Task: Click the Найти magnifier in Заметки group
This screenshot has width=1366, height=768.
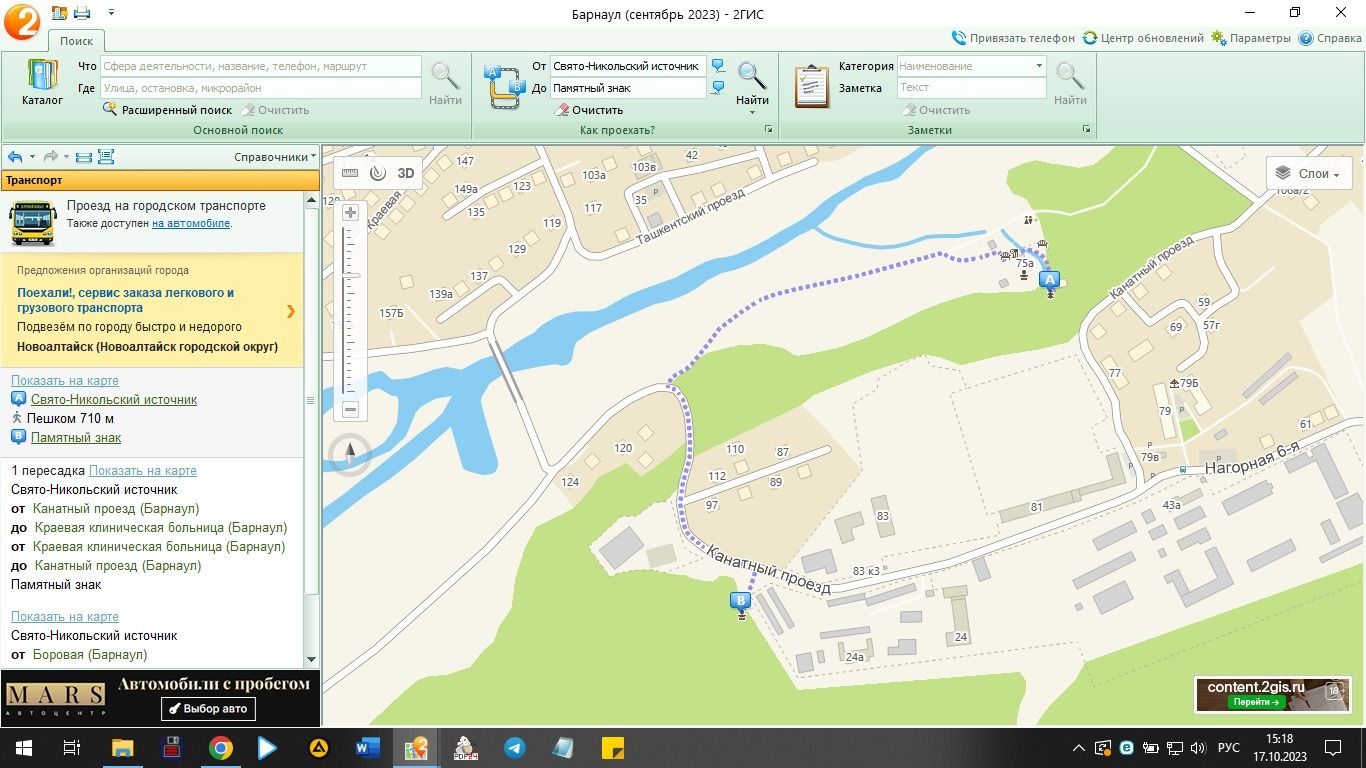Action: [1070, 83]
